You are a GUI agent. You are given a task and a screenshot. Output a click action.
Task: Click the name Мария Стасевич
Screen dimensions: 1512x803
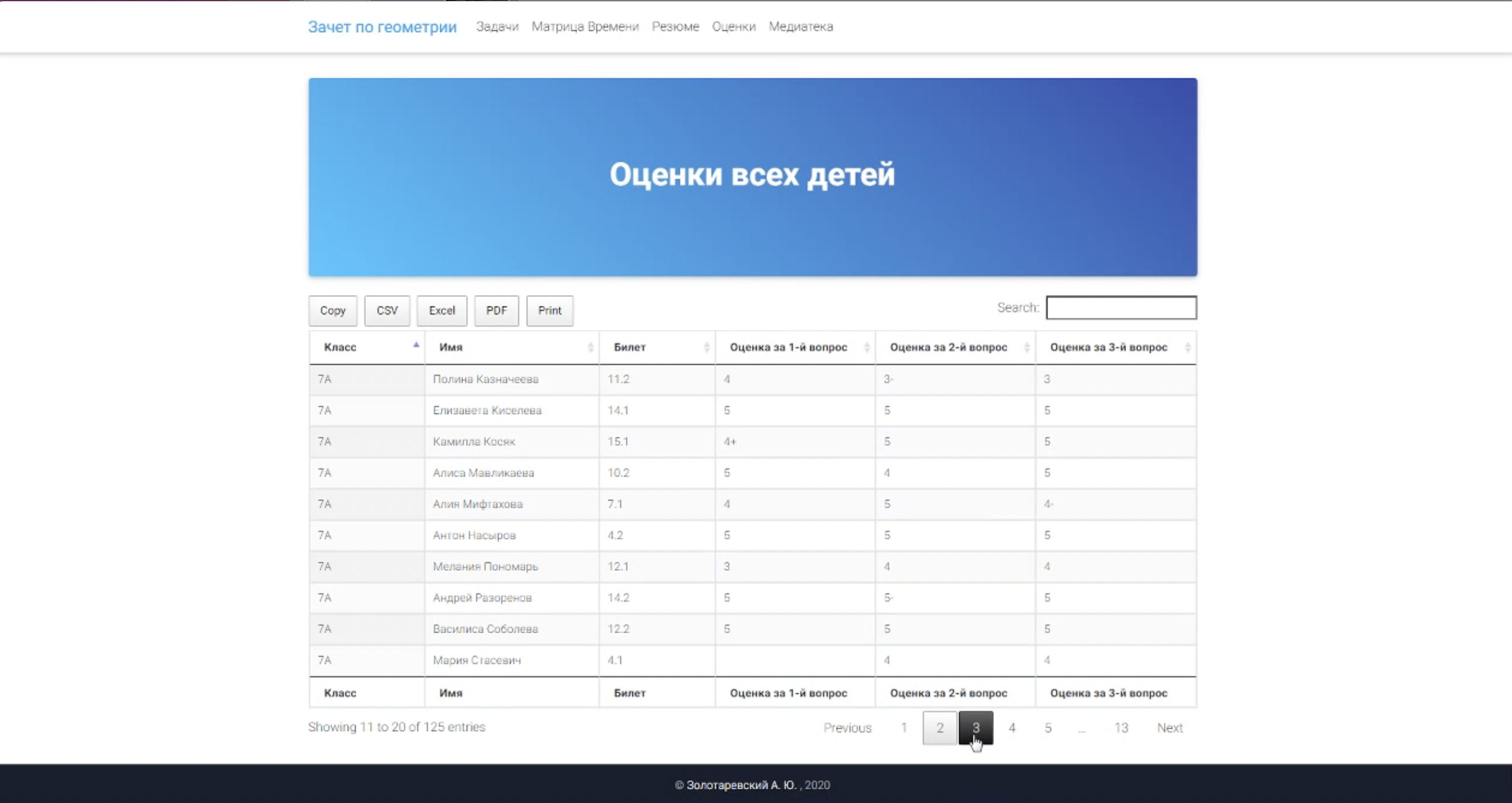[x=476, y=660]
